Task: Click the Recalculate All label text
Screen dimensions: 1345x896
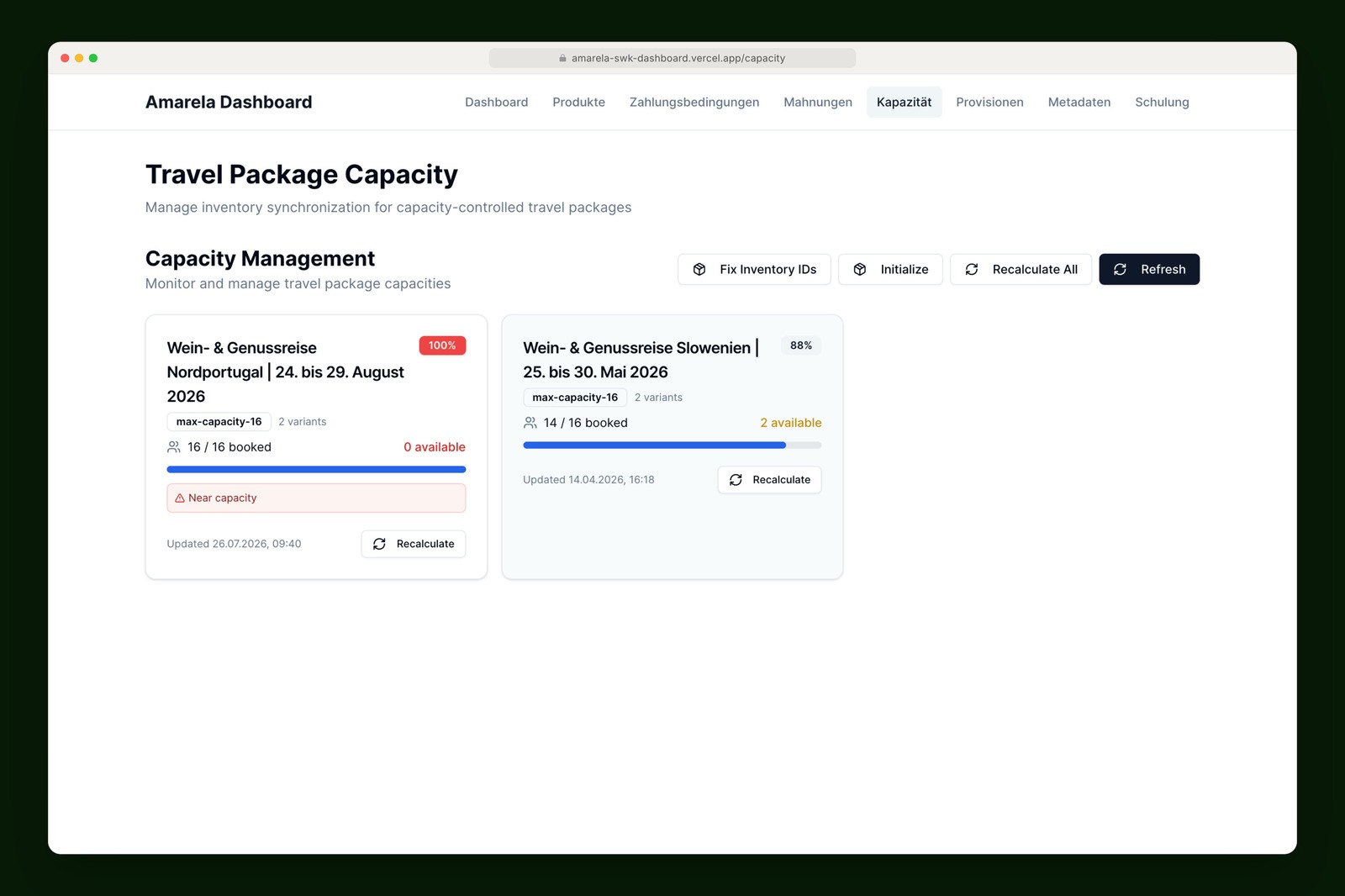Action: (x=1035, y=269)
